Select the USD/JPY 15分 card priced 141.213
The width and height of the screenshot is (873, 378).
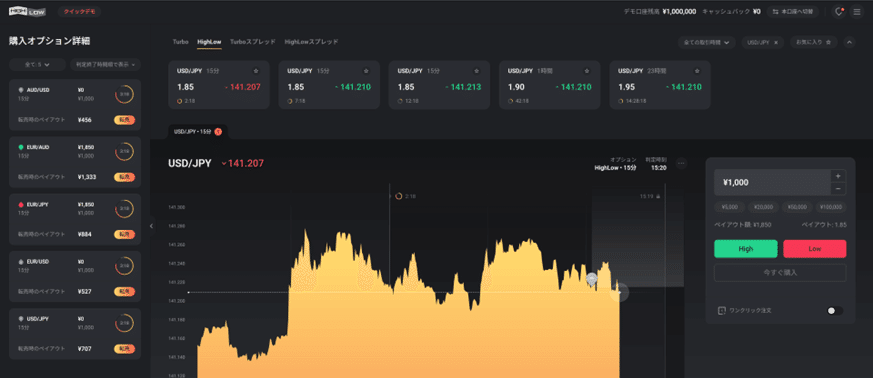[439, 85]
